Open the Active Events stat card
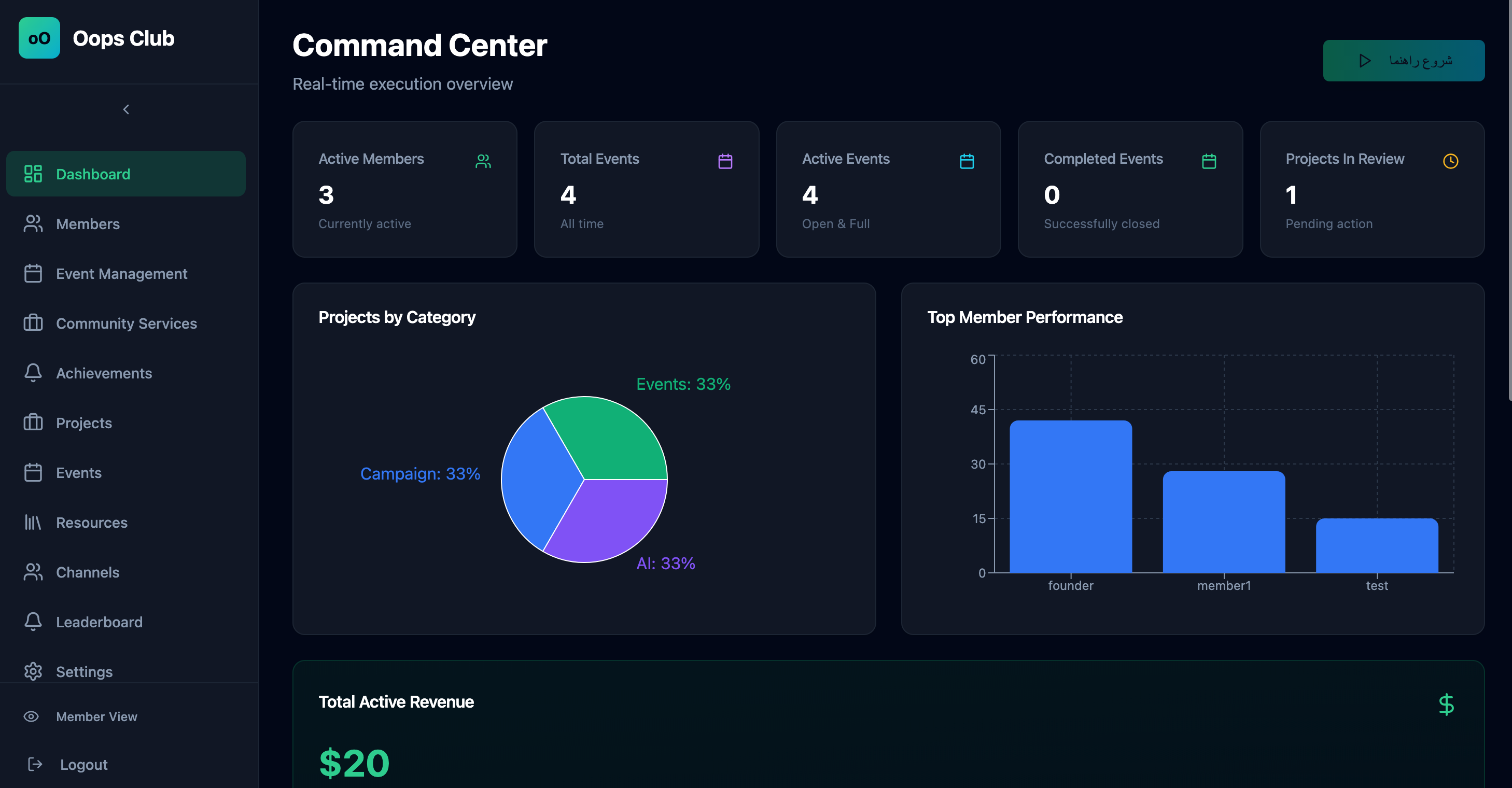Viewport: 1512px width, 788px height. tap(888, 189)
